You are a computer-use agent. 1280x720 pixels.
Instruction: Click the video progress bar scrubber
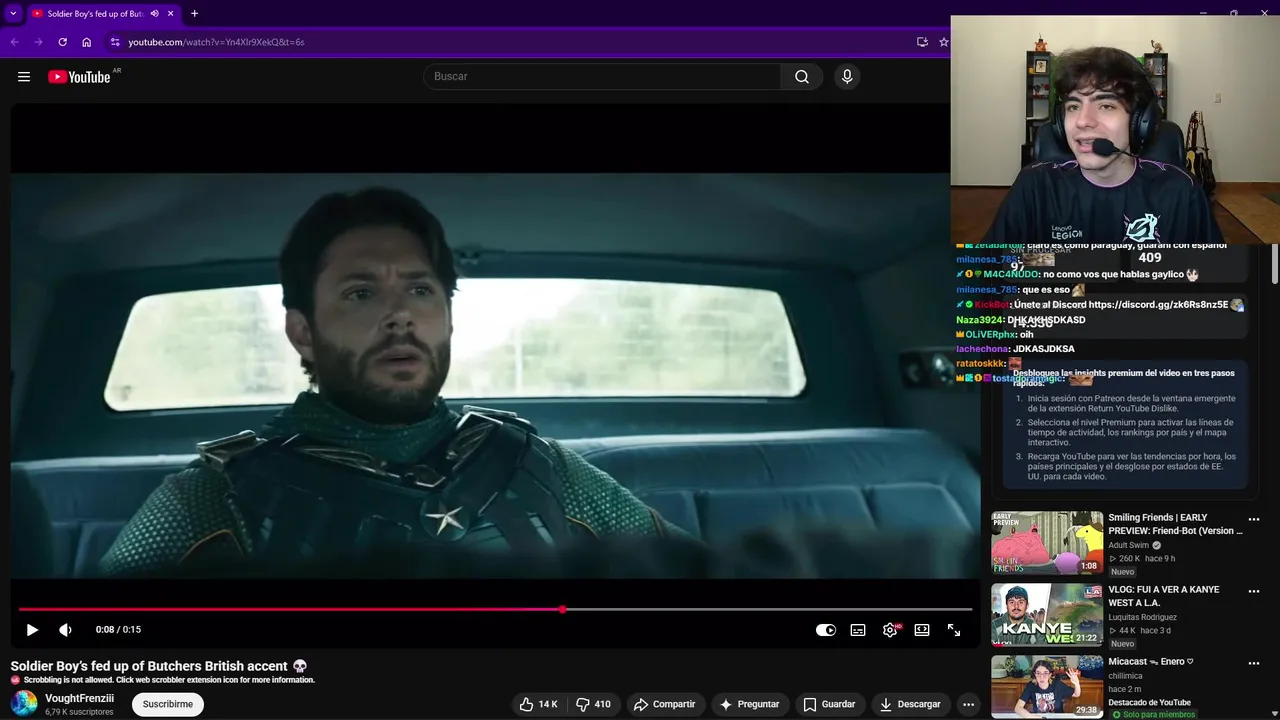[x=562, y=609]
